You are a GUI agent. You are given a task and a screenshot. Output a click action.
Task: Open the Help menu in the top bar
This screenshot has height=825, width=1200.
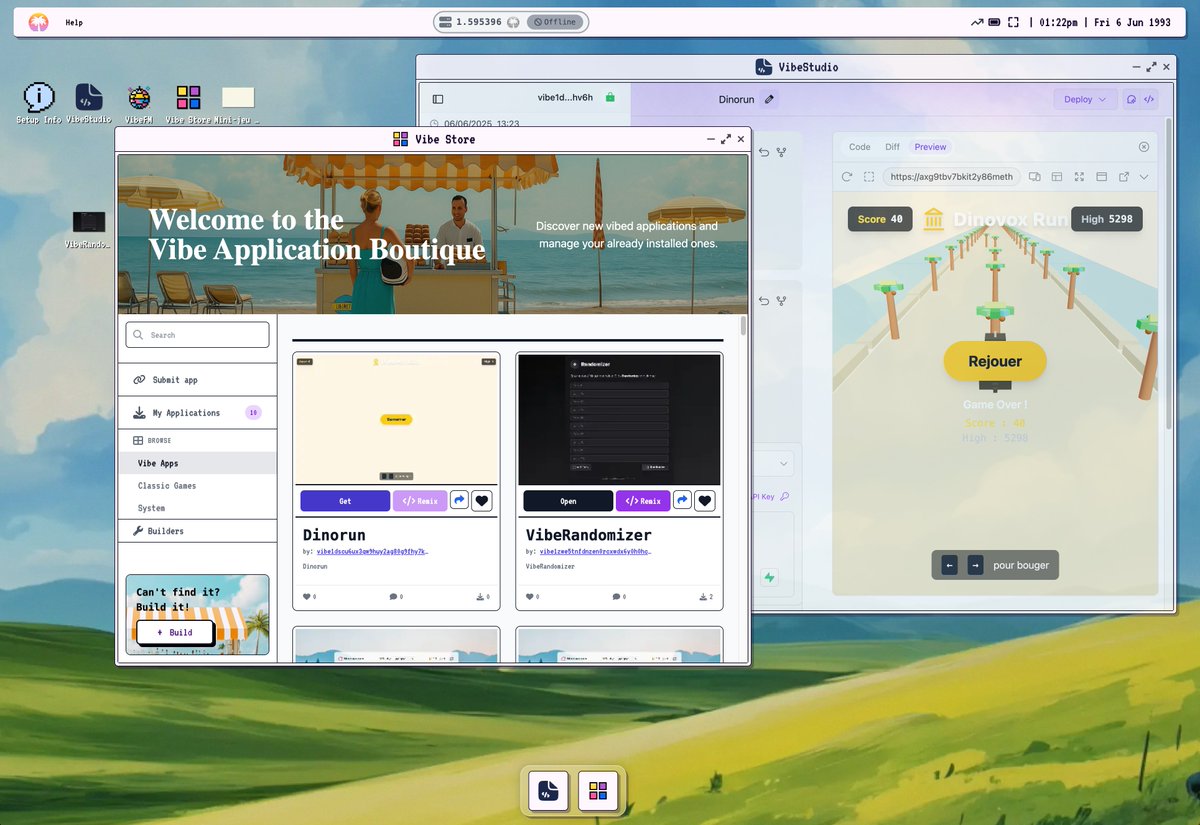pyautogui.click(x=74, y=22)
